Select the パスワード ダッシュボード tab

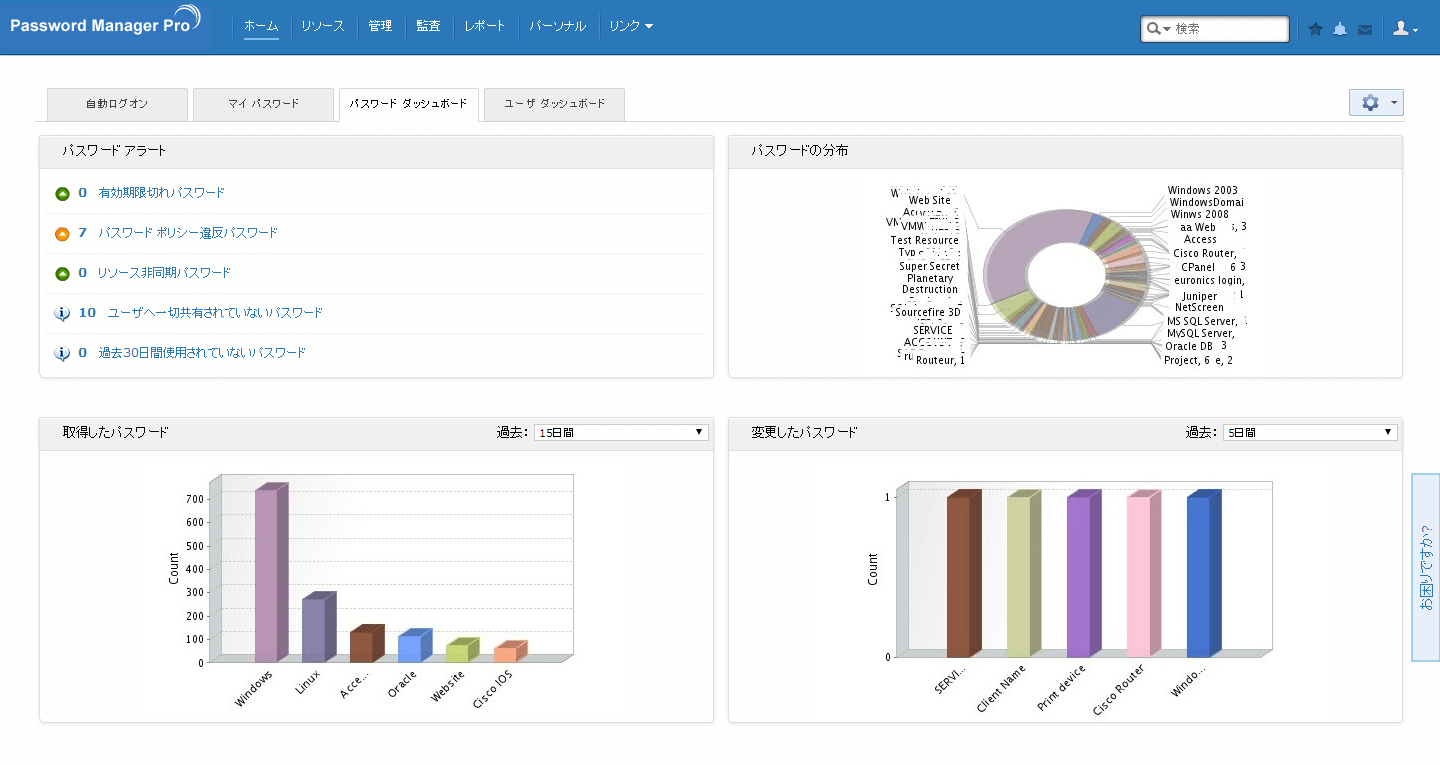(409, 104)
